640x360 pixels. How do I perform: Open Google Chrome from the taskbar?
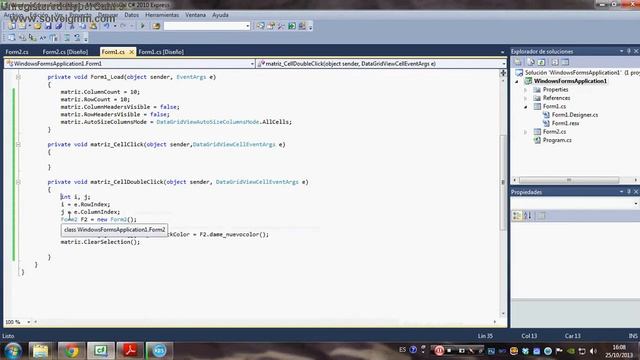pyautogui.click(x=71, y=351)
